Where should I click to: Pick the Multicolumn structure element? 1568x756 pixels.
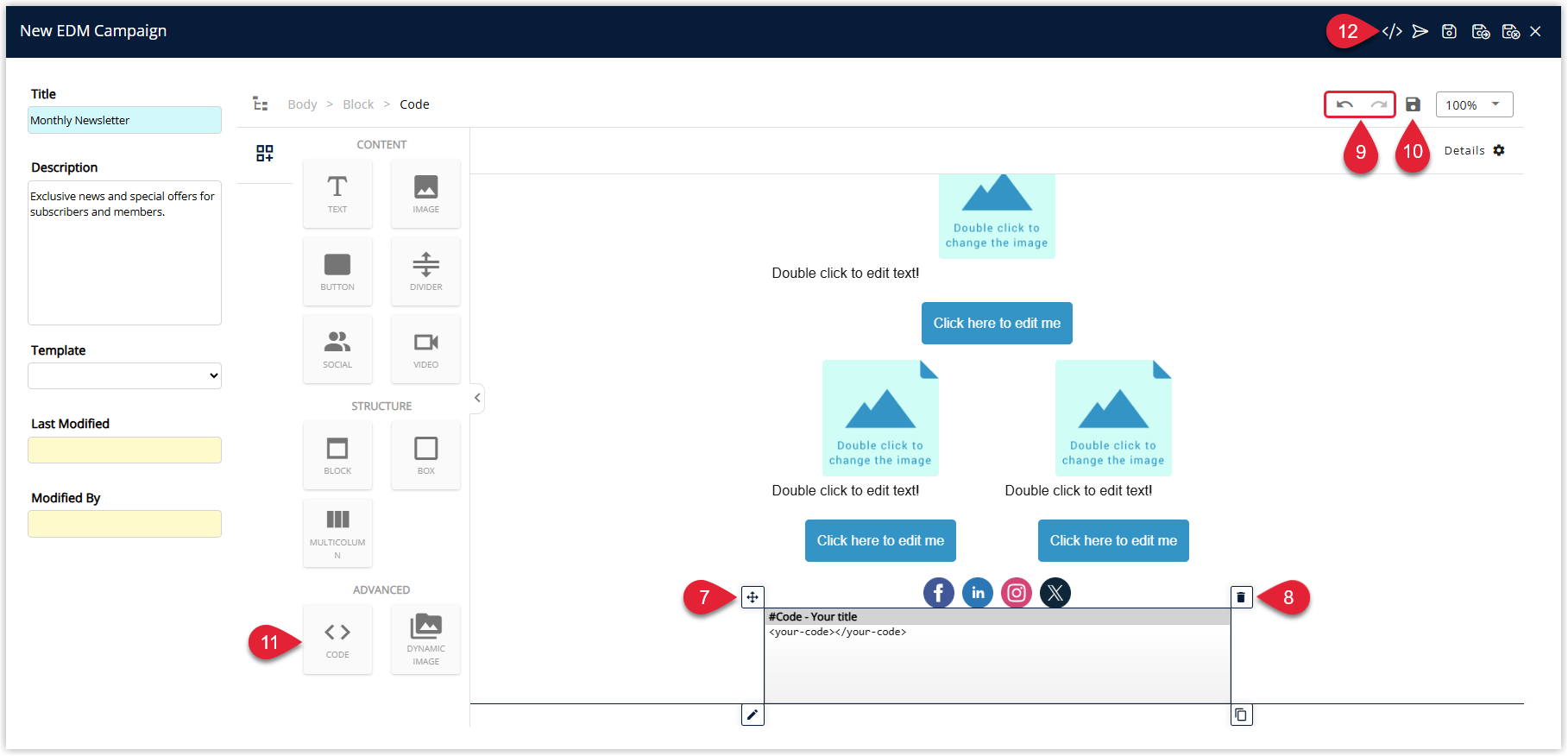click(337, 533)
